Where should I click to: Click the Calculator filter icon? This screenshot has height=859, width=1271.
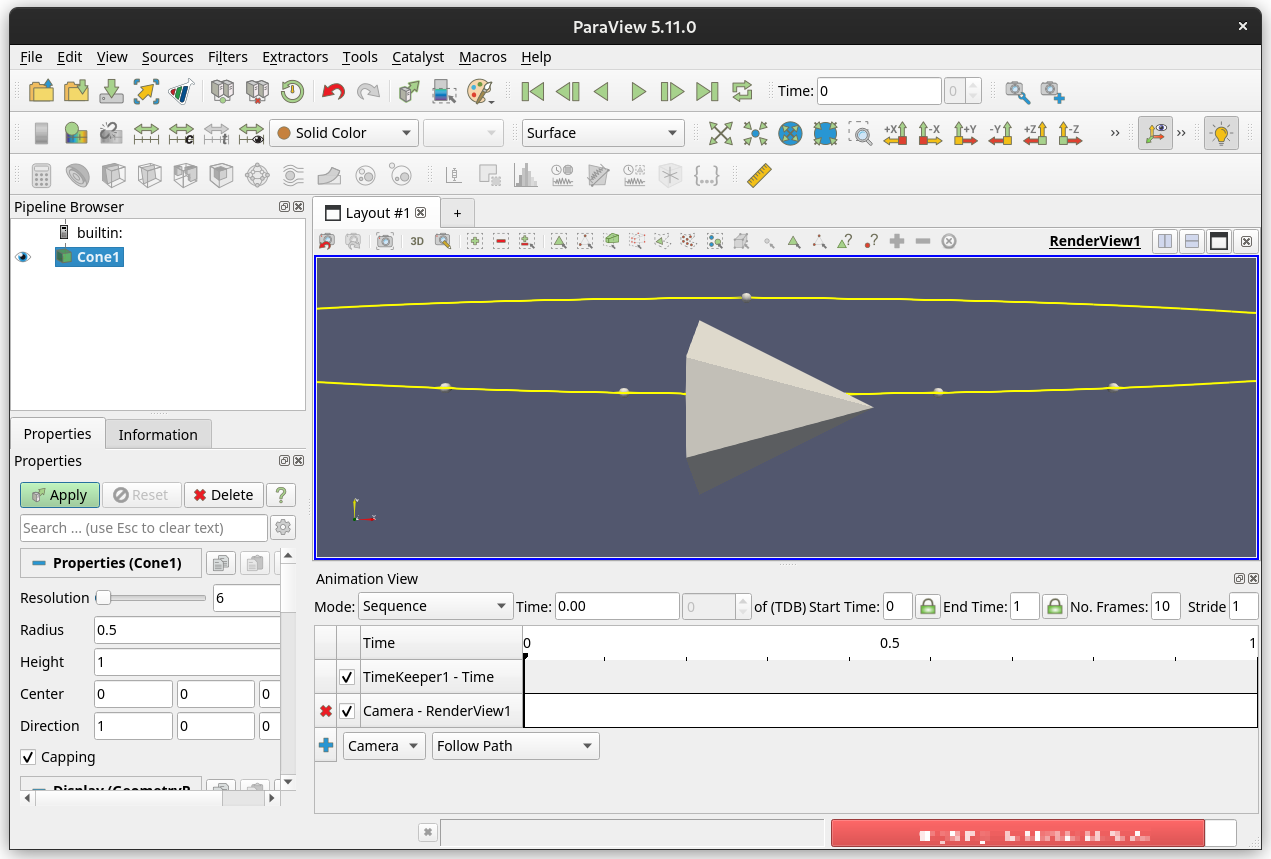click(41, 175)
